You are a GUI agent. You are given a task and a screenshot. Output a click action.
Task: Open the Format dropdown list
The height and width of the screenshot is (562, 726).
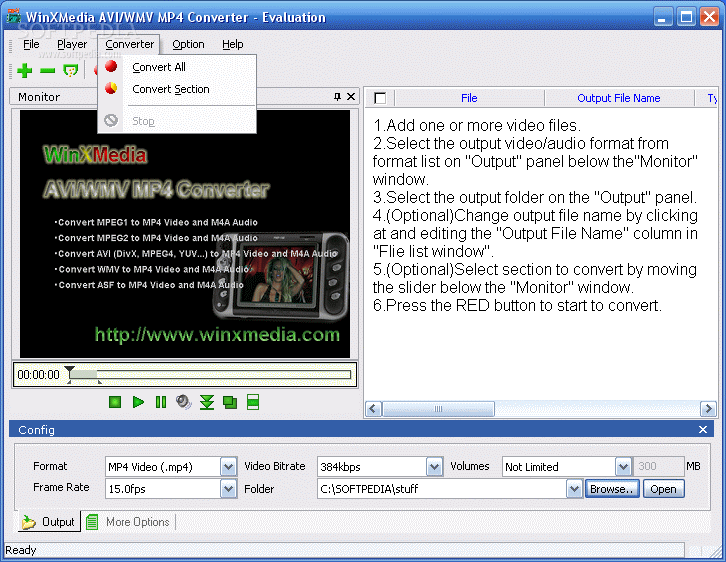228,467
